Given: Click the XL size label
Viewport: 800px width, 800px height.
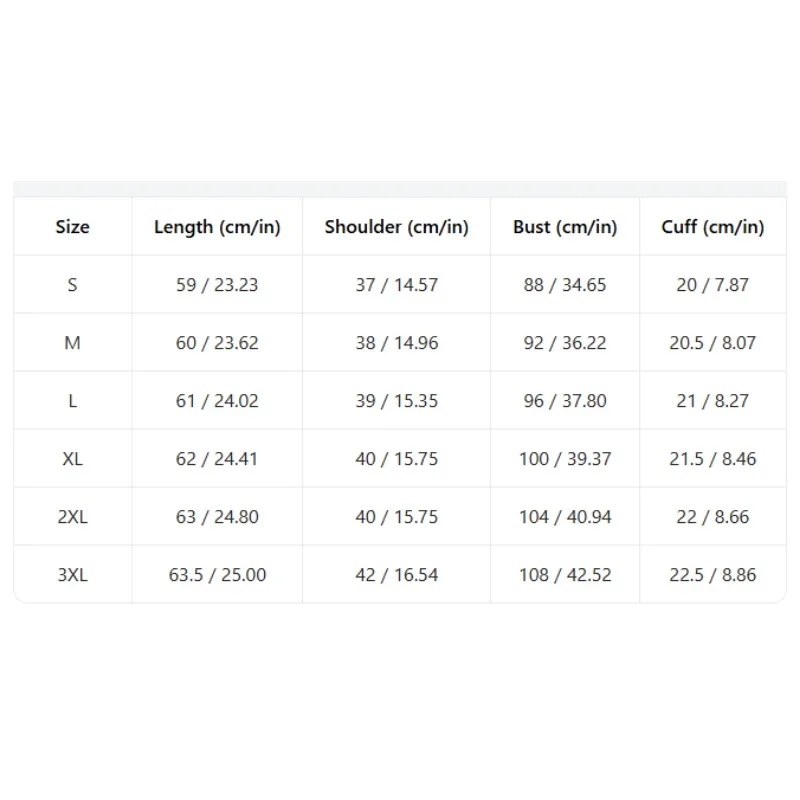Looking at the screenshot, I should coord(72,459).
